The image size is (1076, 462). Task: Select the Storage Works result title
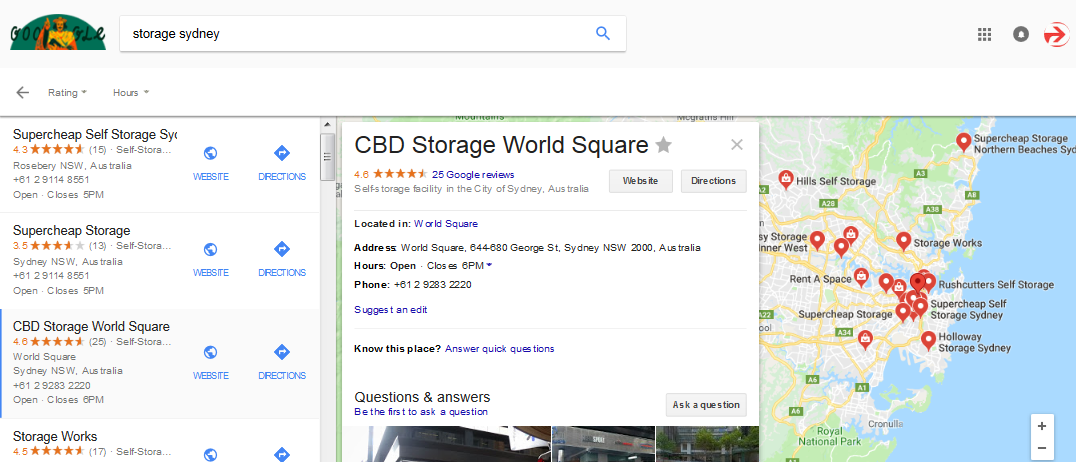(x=55, y=437)
